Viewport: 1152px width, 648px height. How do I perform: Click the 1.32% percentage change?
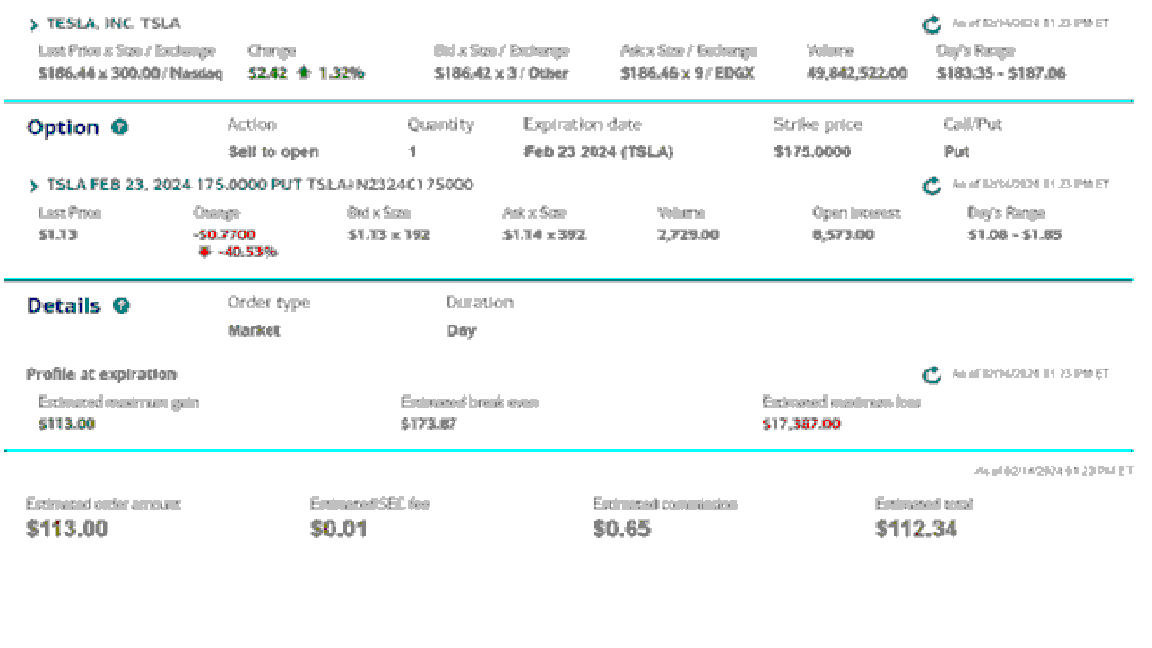[341, 73]
